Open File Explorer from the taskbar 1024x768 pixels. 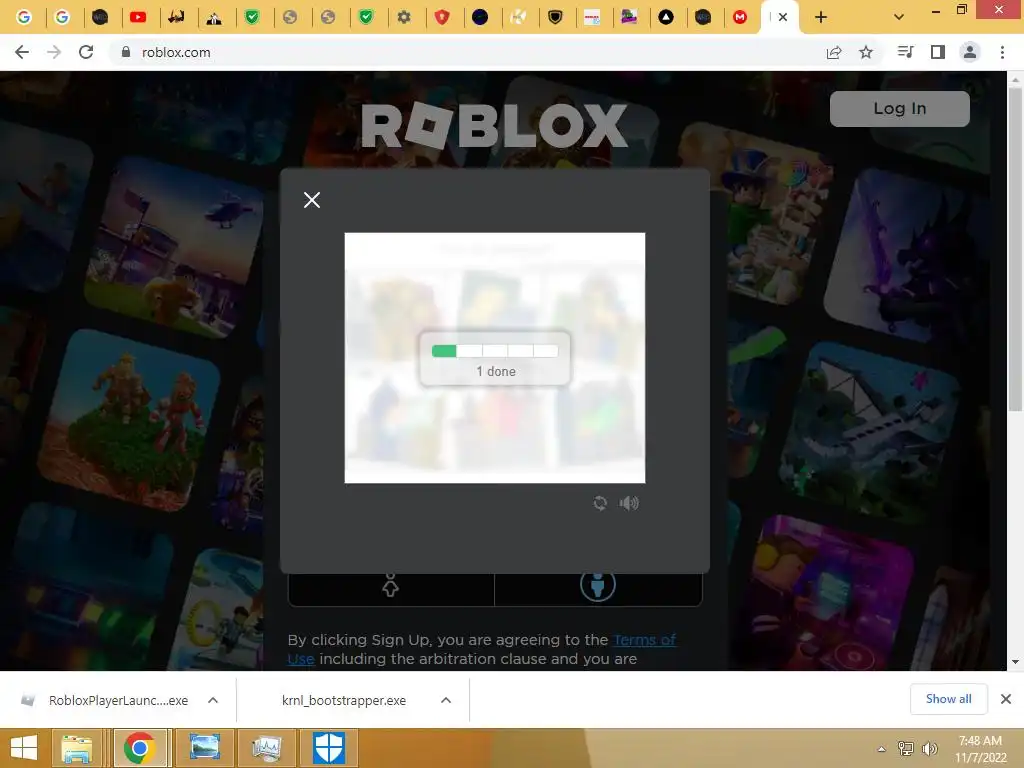[76, 748]
